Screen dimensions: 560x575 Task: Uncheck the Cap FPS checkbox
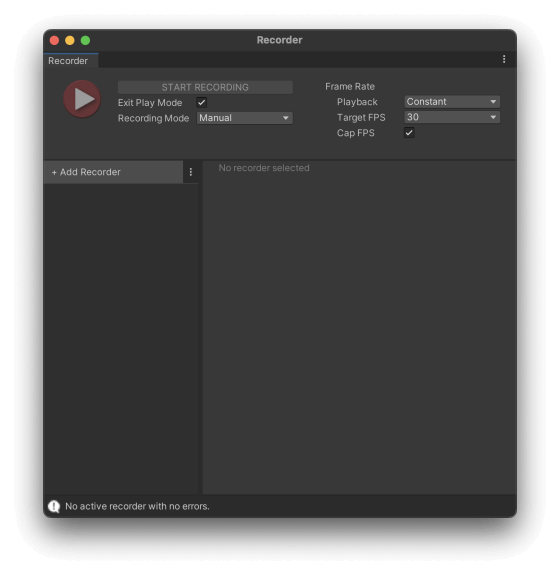(x=409, y=133)
